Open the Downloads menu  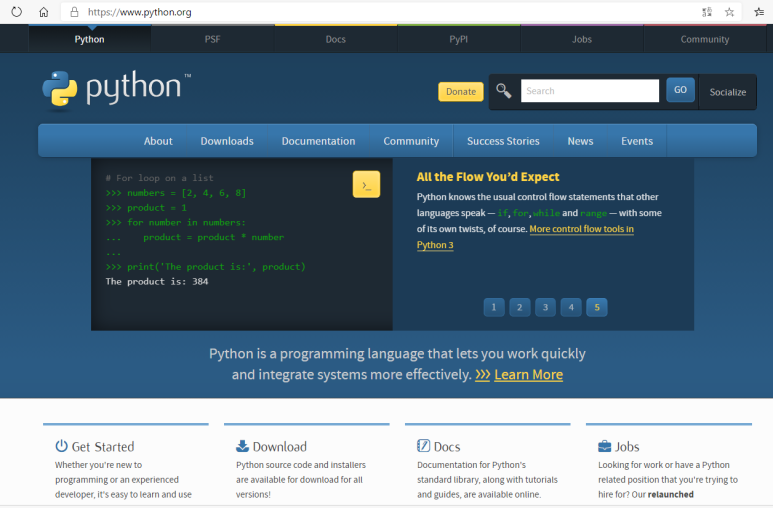tap(227, 141)
